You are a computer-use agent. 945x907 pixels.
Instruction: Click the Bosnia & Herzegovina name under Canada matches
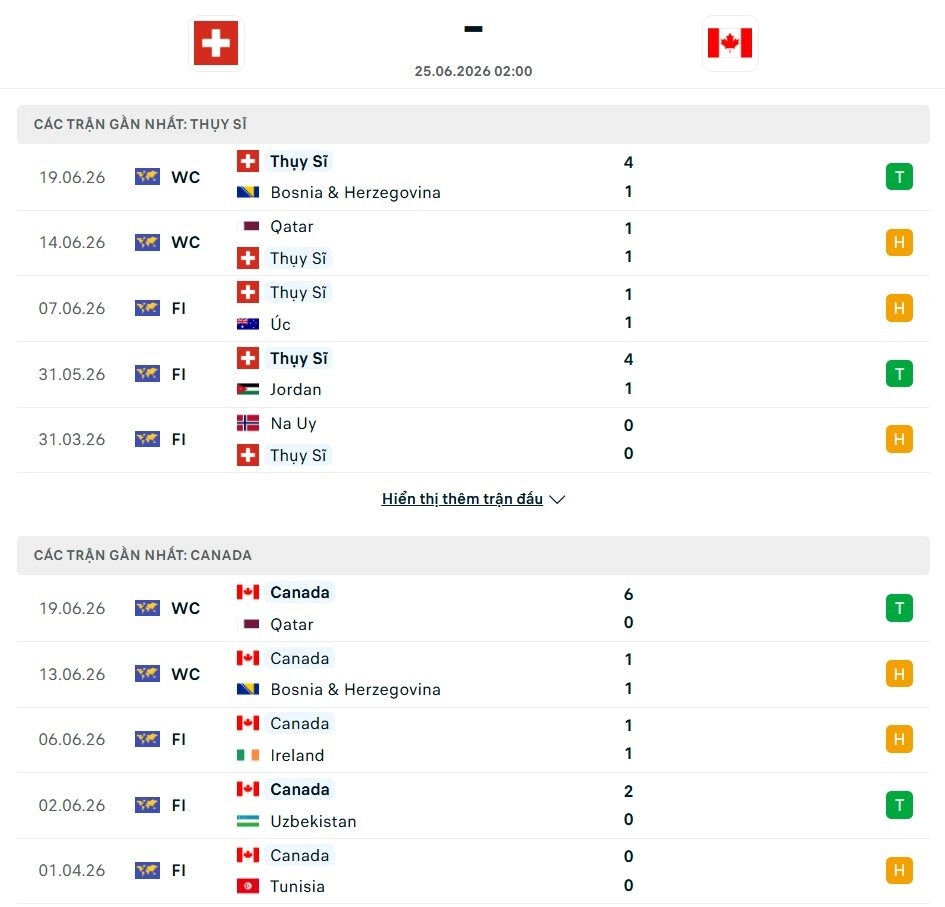356,689
